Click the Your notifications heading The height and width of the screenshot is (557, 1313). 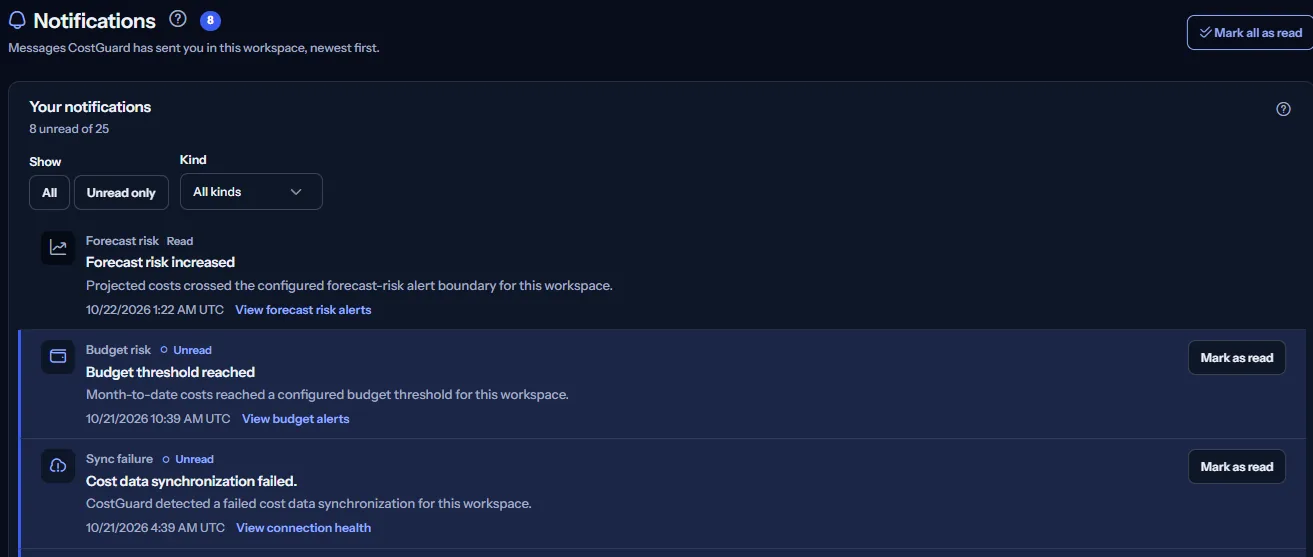tap(90, 107)
